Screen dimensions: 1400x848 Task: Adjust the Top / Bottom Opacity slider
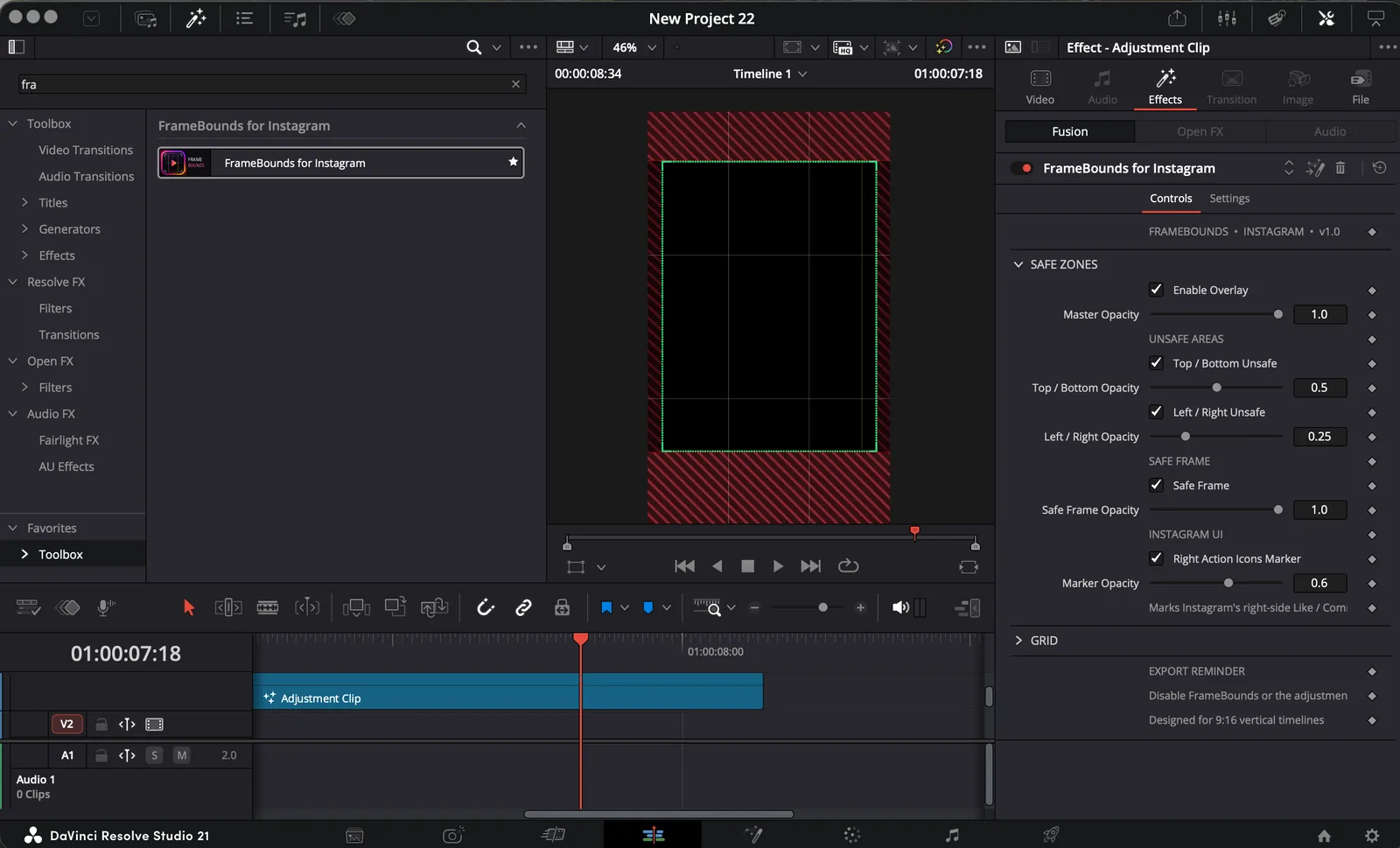1216,388
